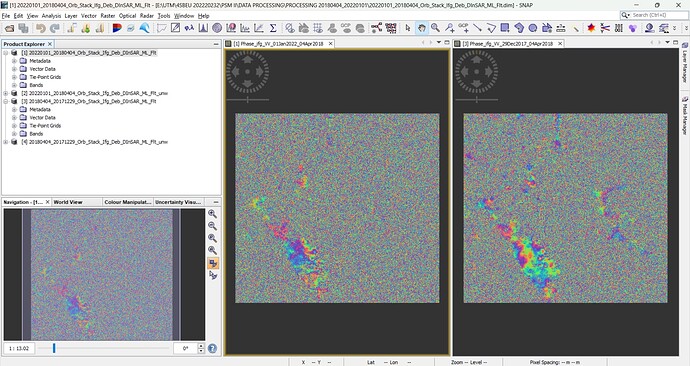This screenshot has width=690, height=366.
Task: Open the Graph Builder tool icon
Action: (x=376, y=28)
